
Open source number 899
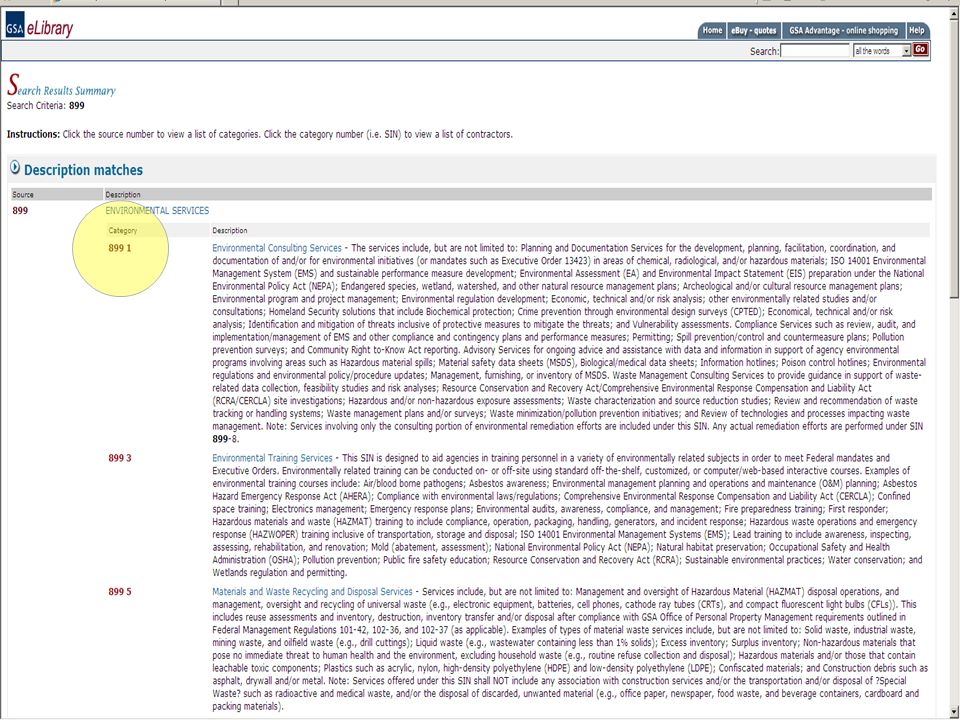pyautogui.click(x=20, y=211)
